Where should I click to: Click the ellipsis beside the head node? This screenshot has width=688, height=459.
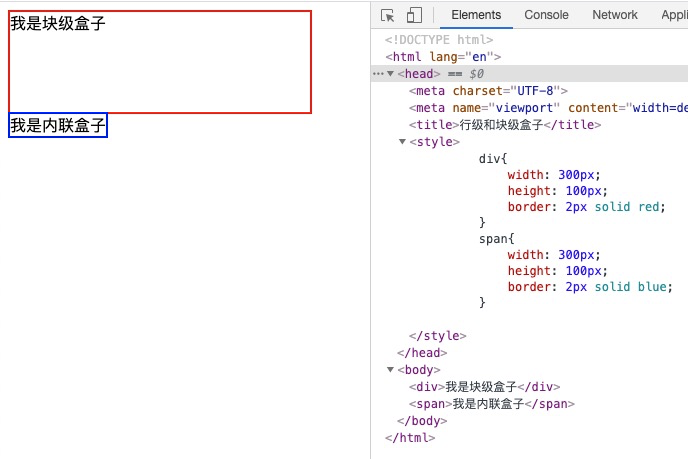tap(378, 74)
